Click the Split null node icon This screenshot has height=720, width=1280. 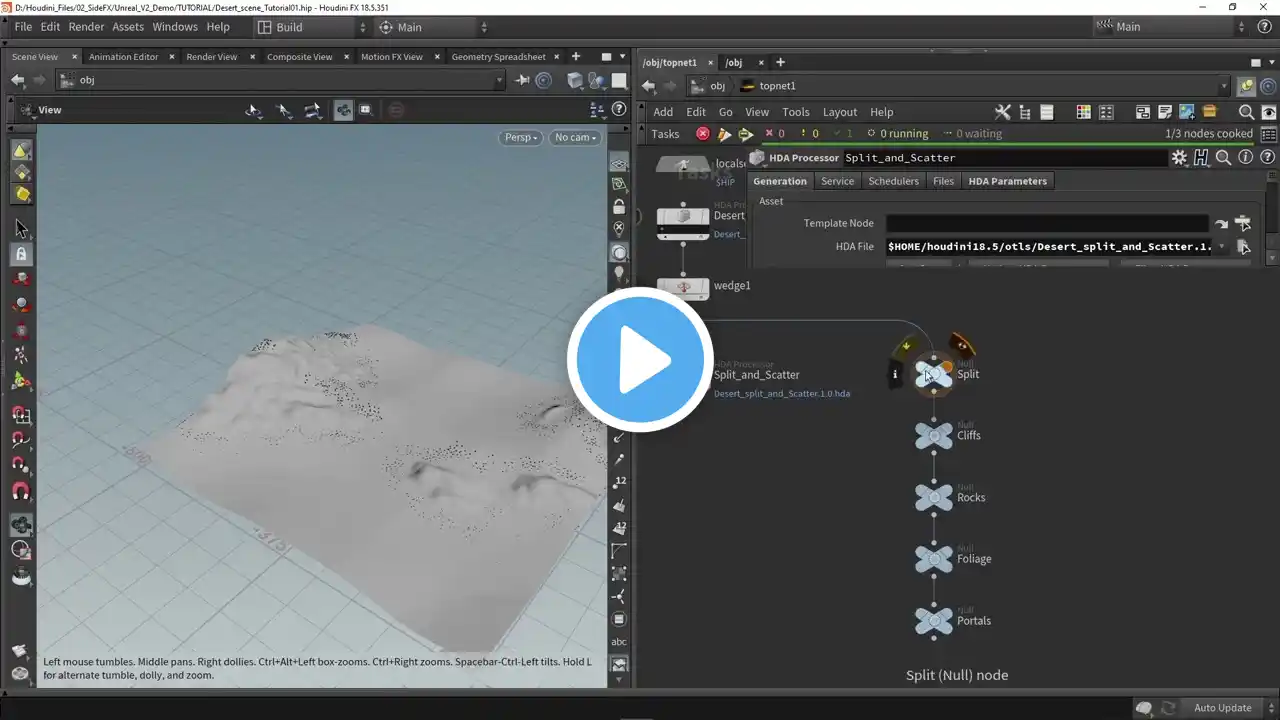click(x=934, y=374)
